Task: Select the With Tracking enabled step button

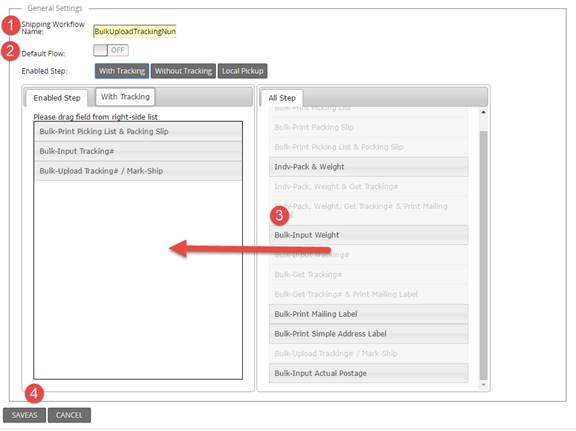Action: 122,71
